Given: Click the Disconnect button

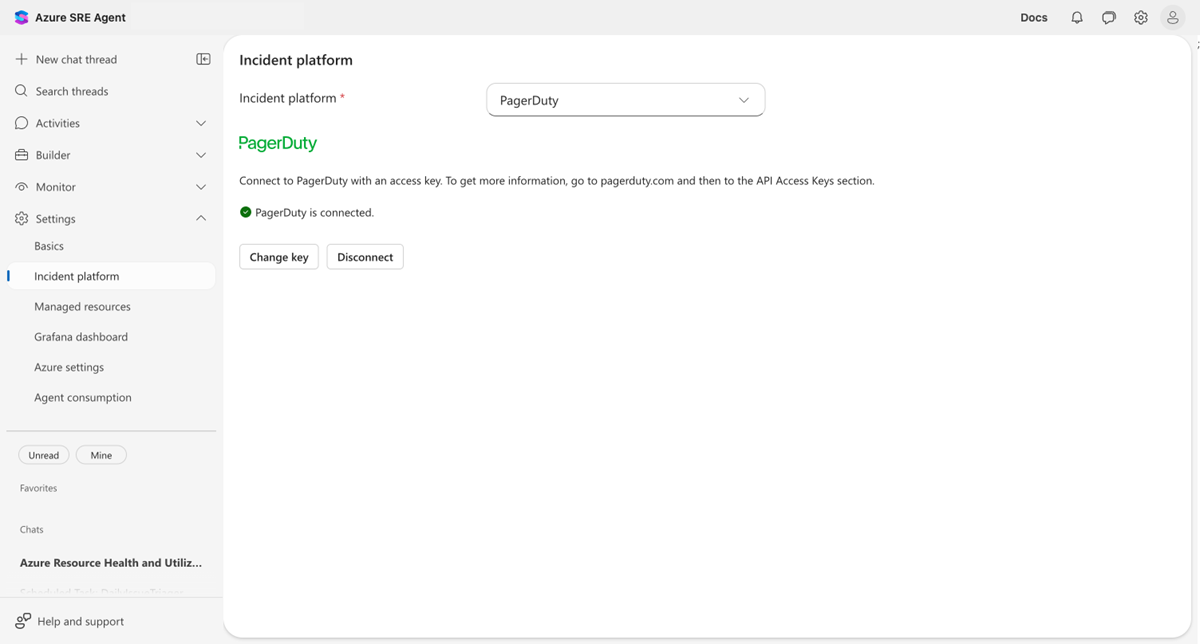Looking at the screenshot, I should click(365, 257).
